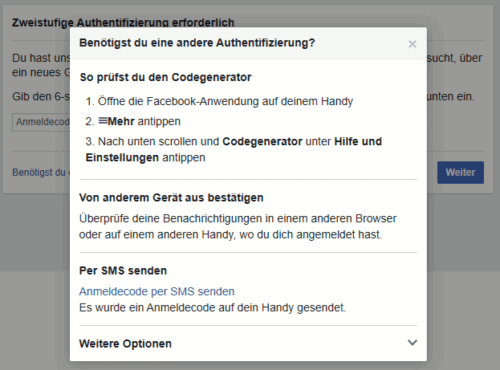This screenshot has height=370, width=500.
Task: Click the blue Weiter button
Action: [x=460, y=172]
